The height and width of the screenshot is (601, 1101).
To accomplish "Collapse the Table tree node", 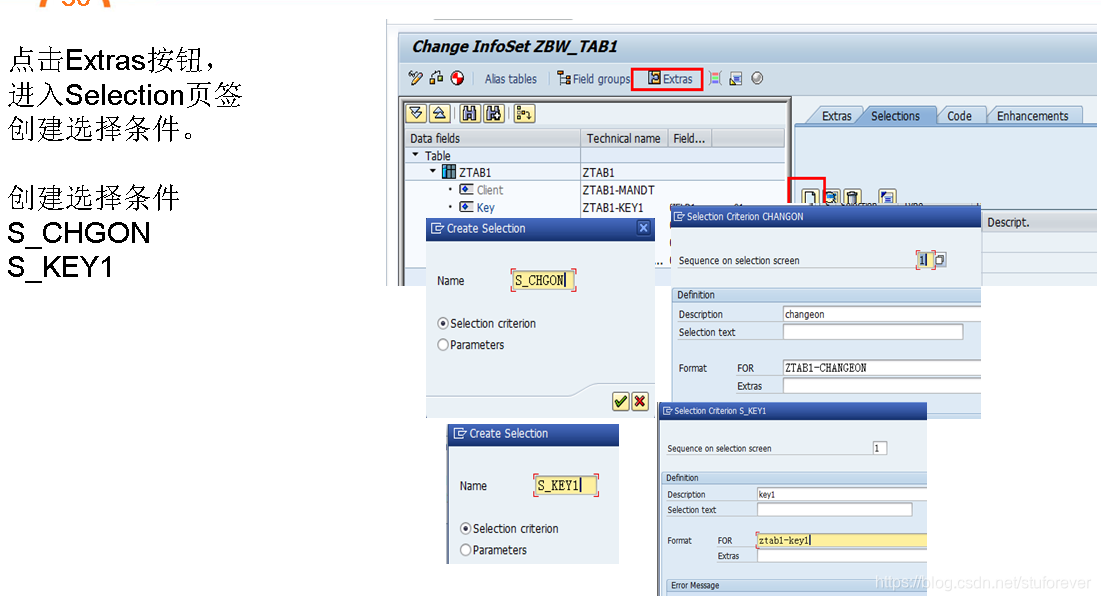I will tap(415, 154).
